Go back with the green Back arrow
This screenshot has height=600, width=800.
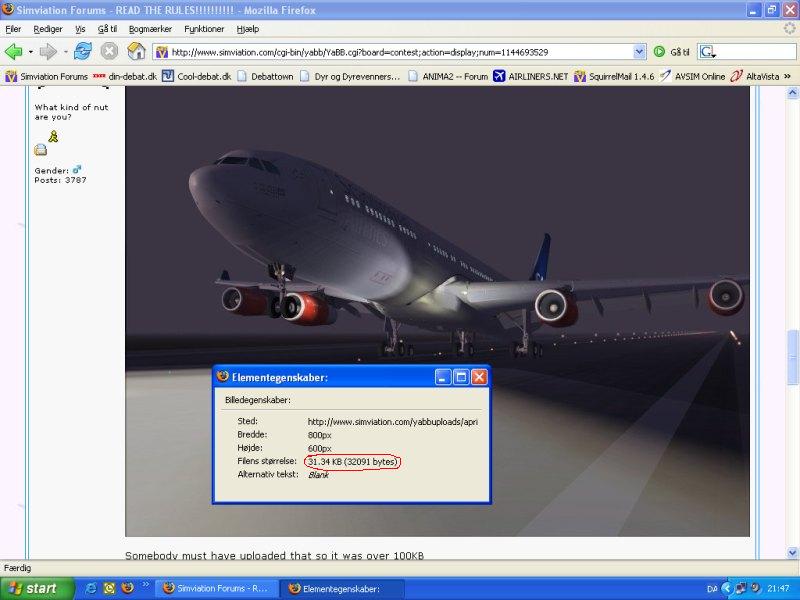(x=14, y=52)
